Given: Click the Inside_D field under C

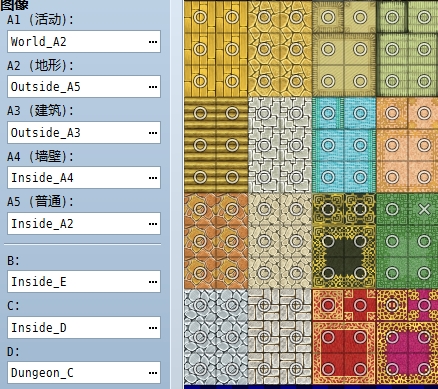Looking at the screenshot, I should coord(84,328).
